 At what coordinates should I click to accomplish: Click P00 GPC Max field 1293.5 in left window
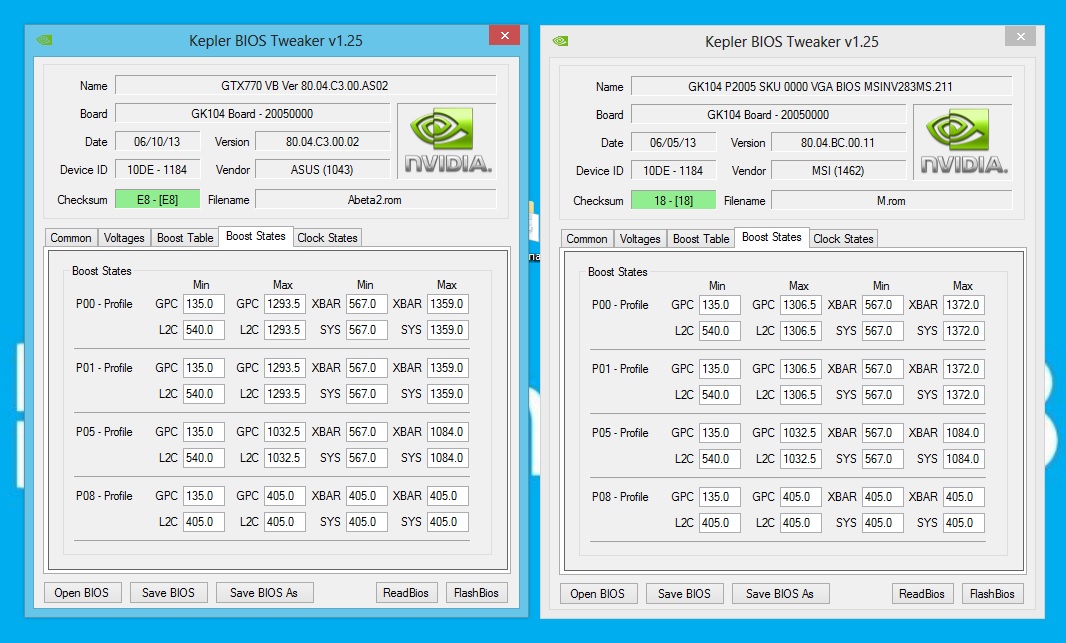284,304
